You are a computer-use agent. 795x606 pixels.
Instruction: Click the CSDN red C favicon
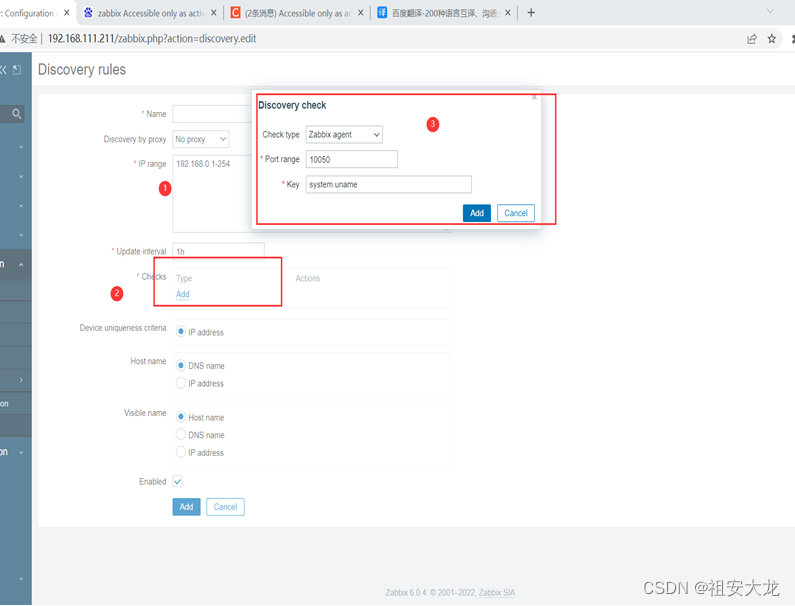[x=235, y=13]
